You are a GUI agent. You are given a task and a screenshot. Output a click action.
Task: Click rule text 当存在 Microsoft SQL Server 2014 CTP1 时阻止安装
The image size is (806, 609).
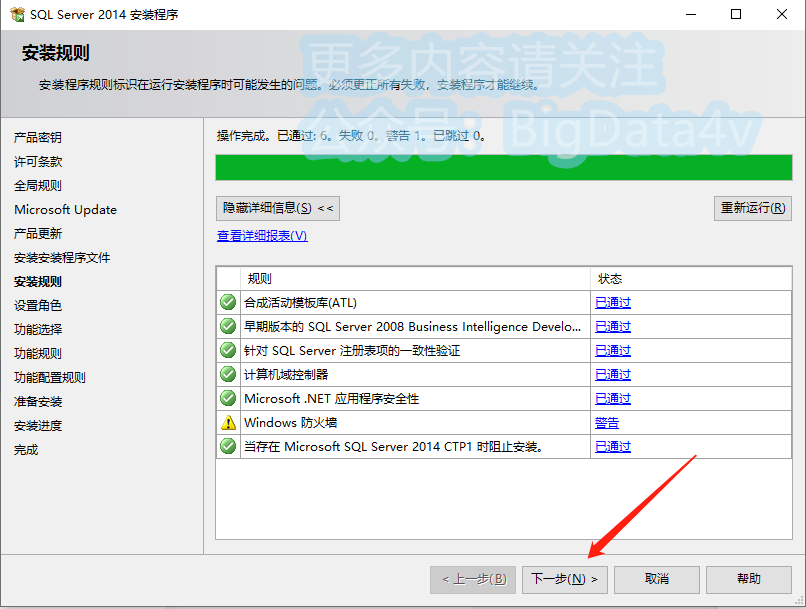point(394,447)
